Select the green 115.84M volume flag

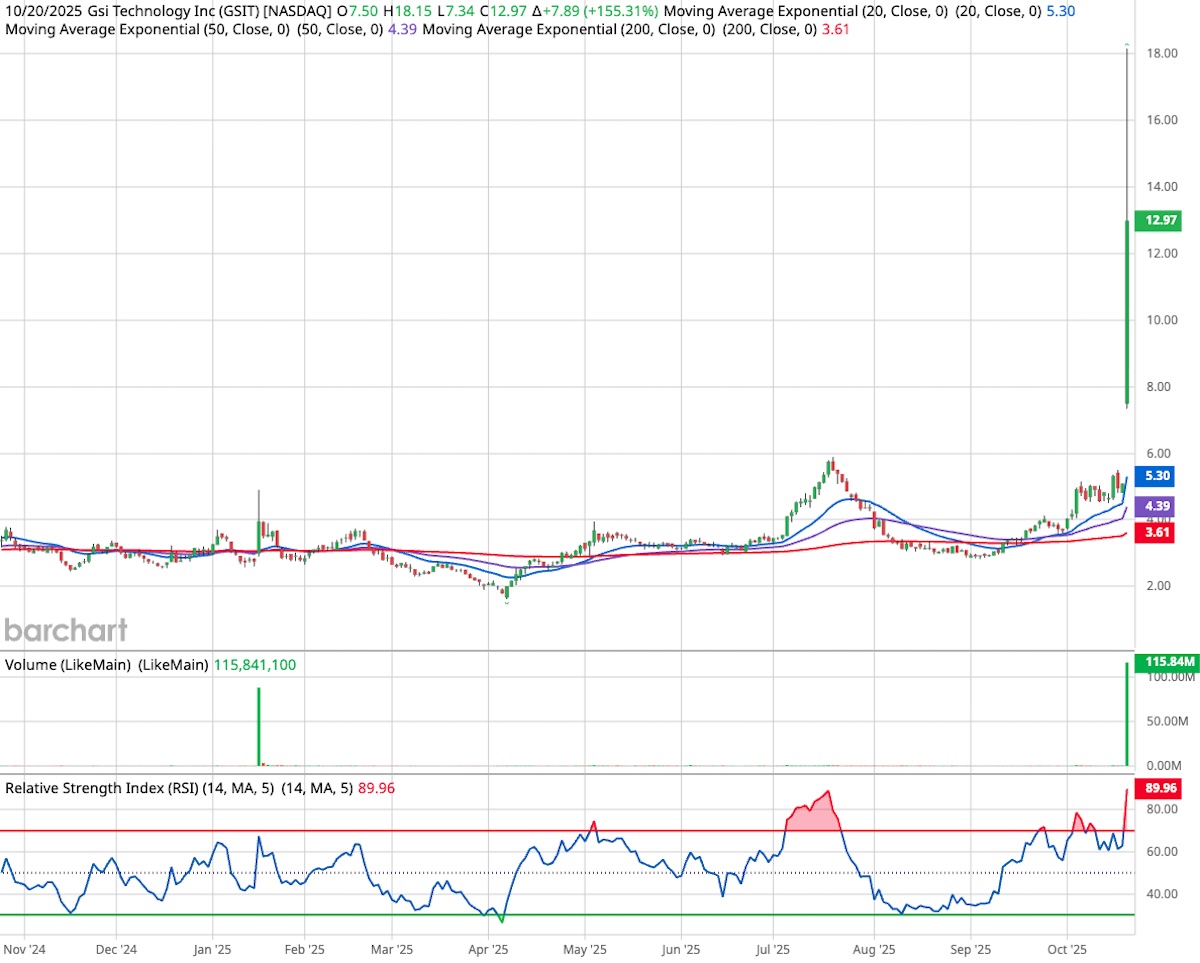pos(1165,662)
